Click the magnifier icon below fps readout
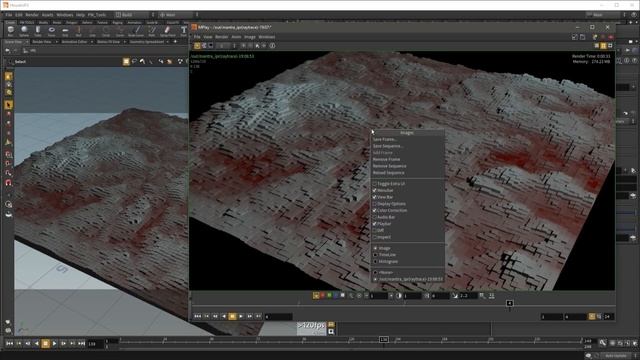Image resolution: width=640 pixels, height=360 pixels. tap(331, 331)
